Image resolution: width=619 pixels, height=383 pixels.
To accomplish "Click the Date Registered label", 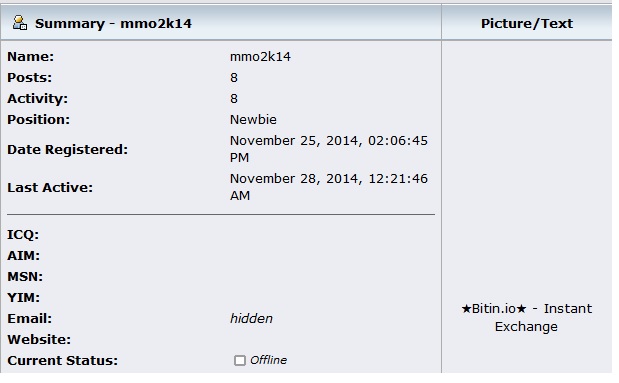I will pos(68,149).
